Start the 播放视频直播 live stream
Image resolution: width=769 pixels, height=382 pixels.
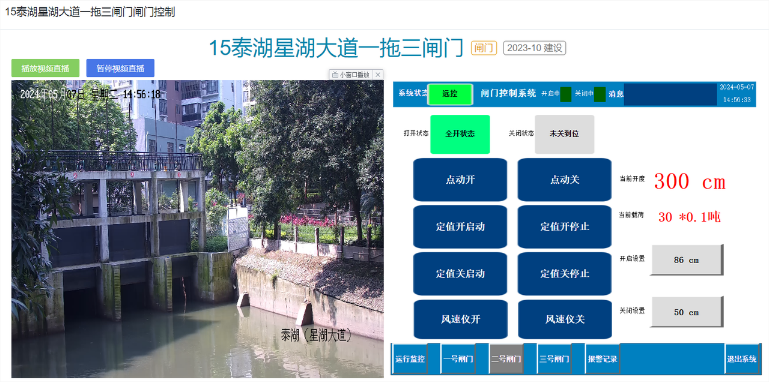45,68
